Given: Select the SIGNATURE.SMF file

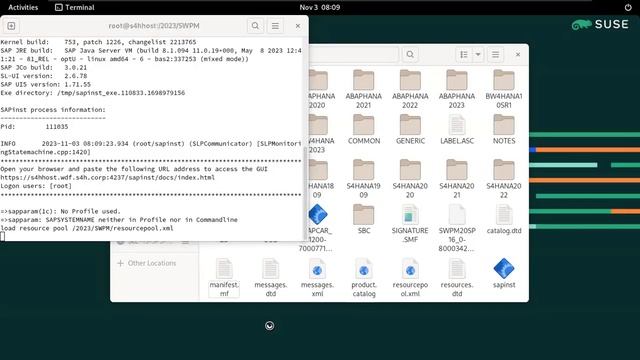Looking at the screenshot, I should point(410,224).
